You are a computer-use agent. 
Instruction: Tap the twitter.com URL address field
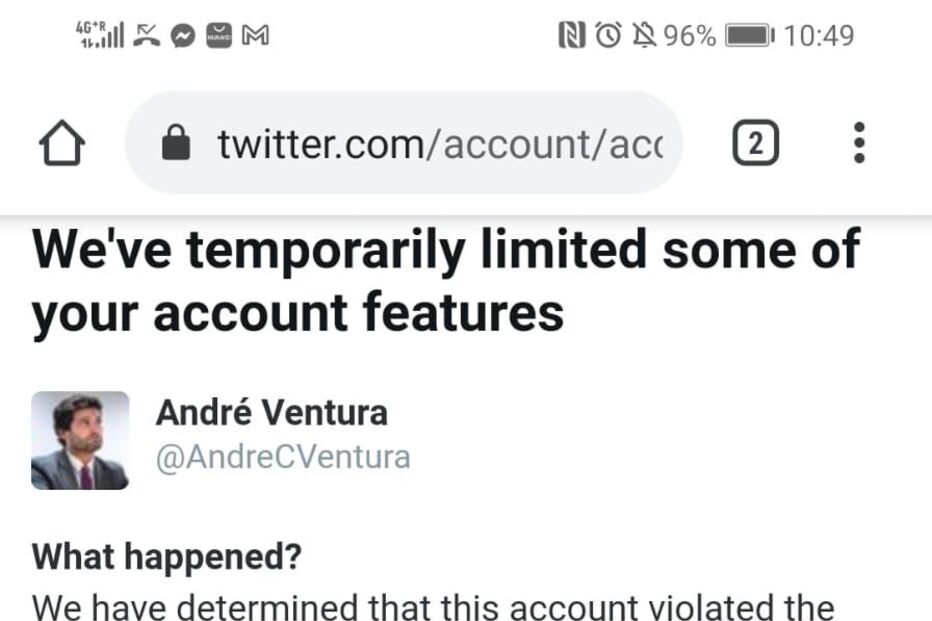(x=440, y=145)
